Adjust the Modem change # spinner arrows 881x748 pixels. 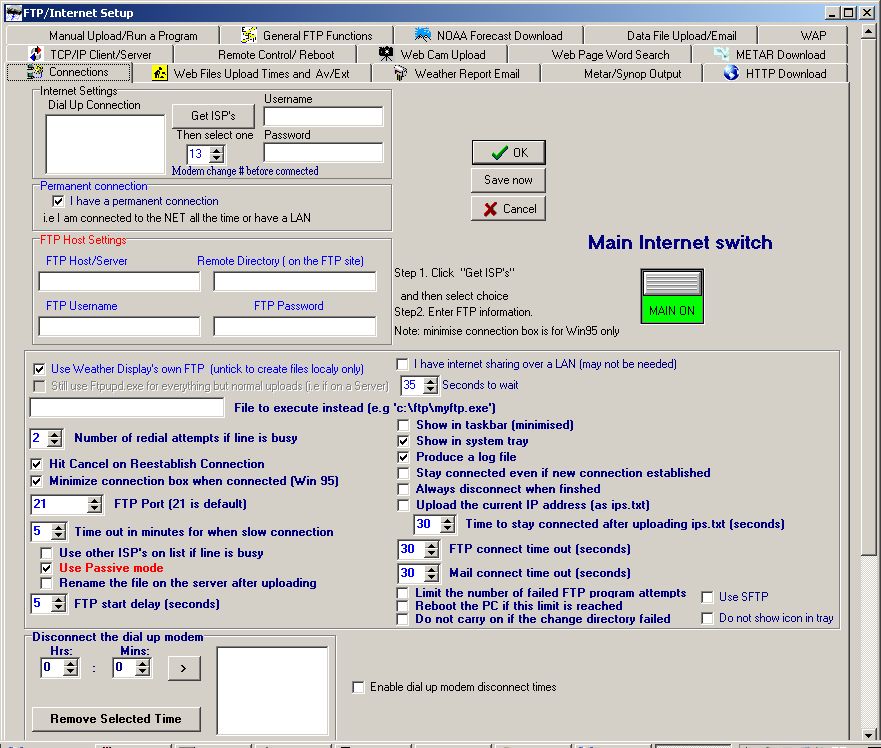coord(216,154)
